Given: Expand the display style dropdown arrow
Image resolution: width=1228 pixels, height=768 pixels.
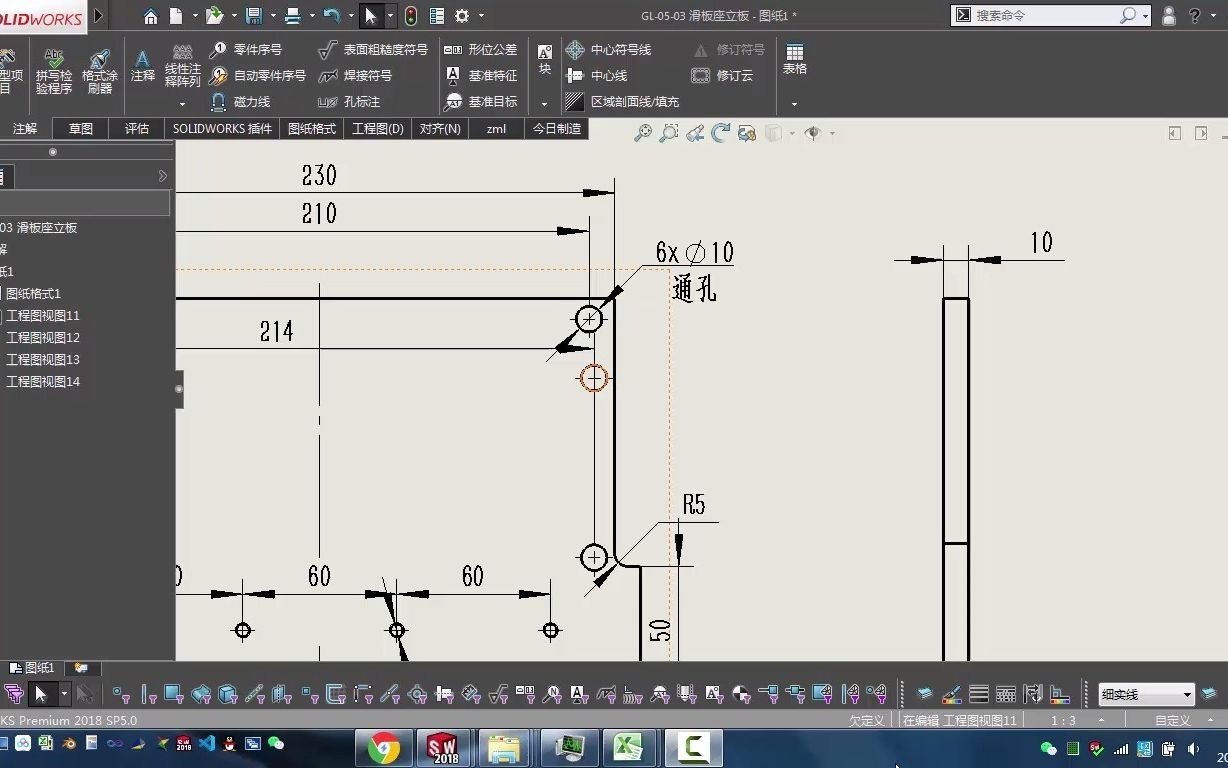Looking at the screenshot, I should tap(790, 133).
